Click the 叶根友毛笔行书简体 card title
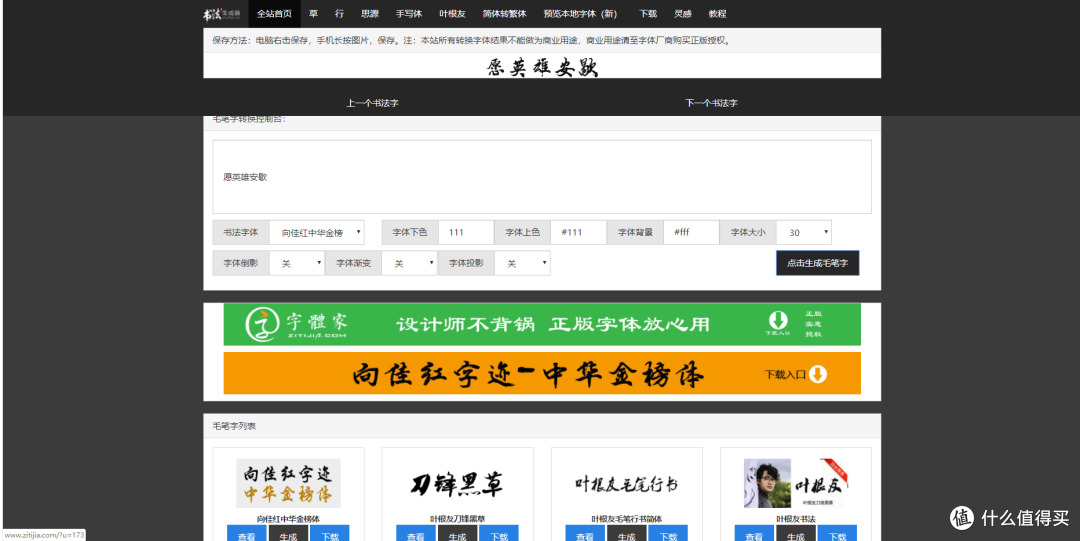This screenshot has width=1080, height=541. (627, 519)
